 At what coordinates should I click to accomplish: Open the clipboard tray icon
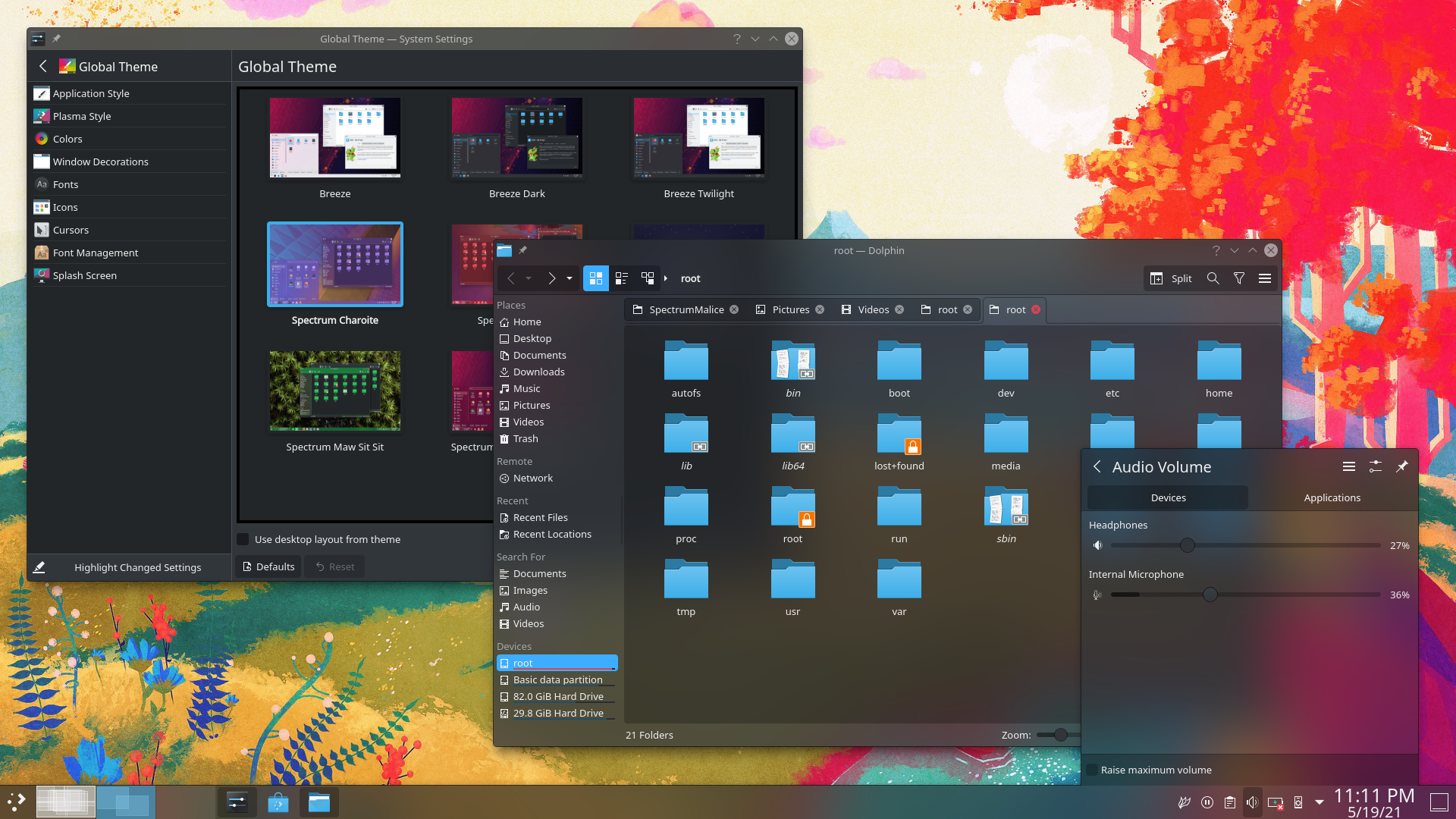(1230, 802)
